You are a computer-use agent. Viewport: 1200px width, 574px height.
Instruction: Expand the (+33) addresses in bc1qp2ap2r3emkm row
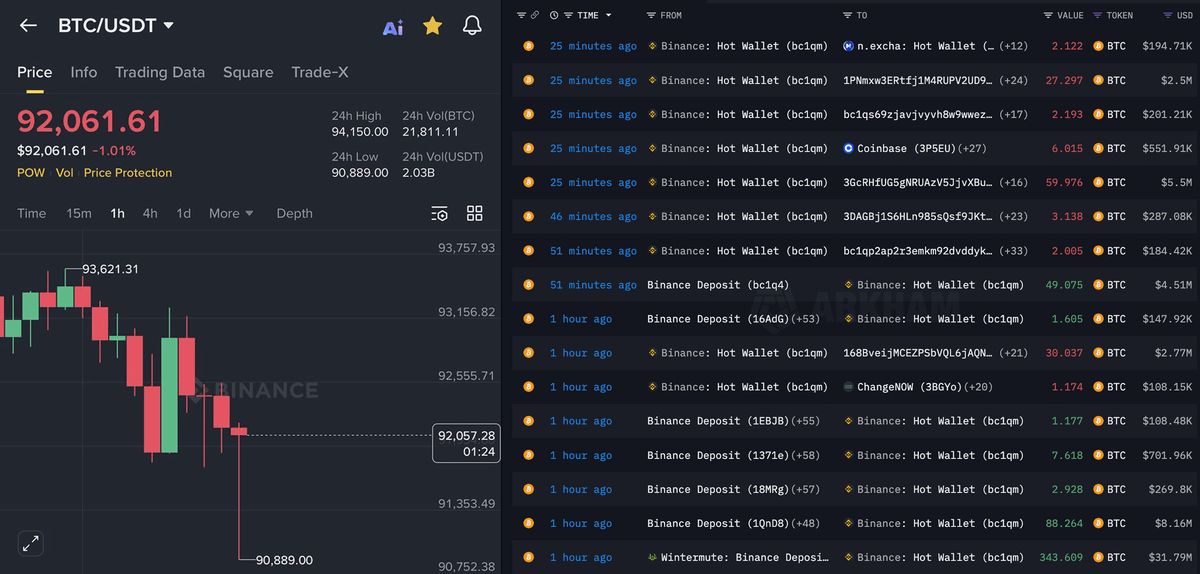(1013, 251)
